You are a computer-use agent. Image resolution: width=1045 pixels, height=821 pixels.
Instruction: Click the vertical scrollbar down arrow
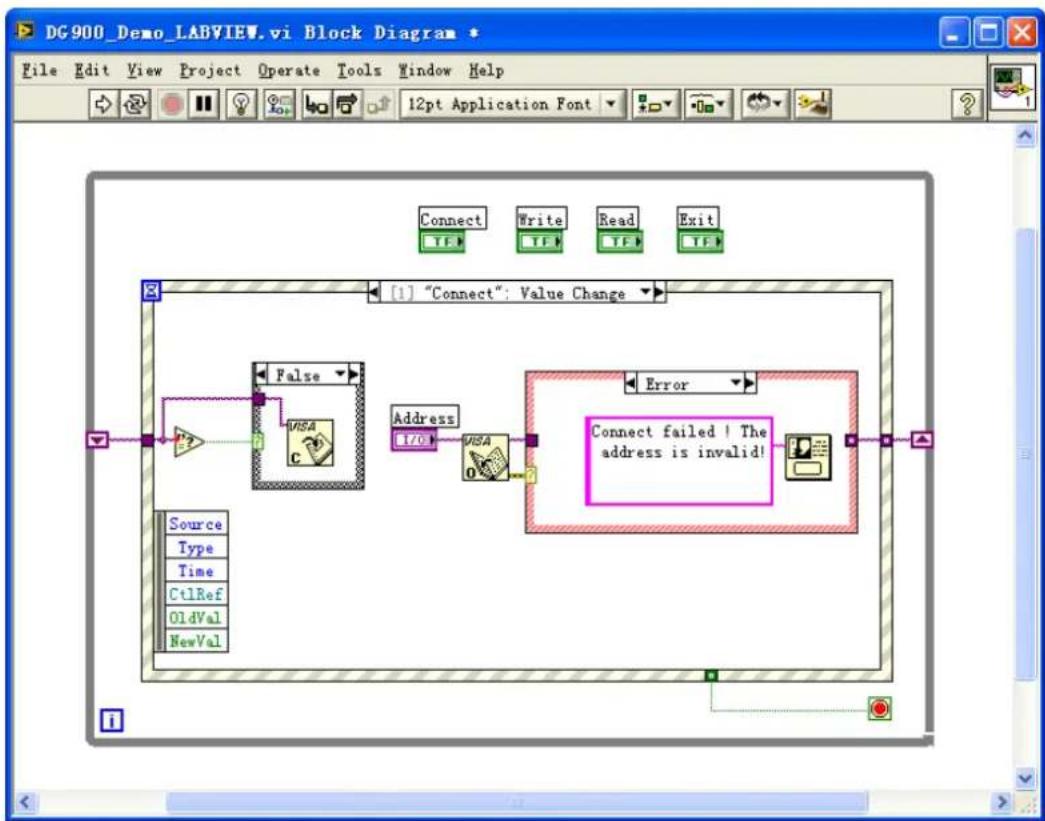pos(1026,777)
